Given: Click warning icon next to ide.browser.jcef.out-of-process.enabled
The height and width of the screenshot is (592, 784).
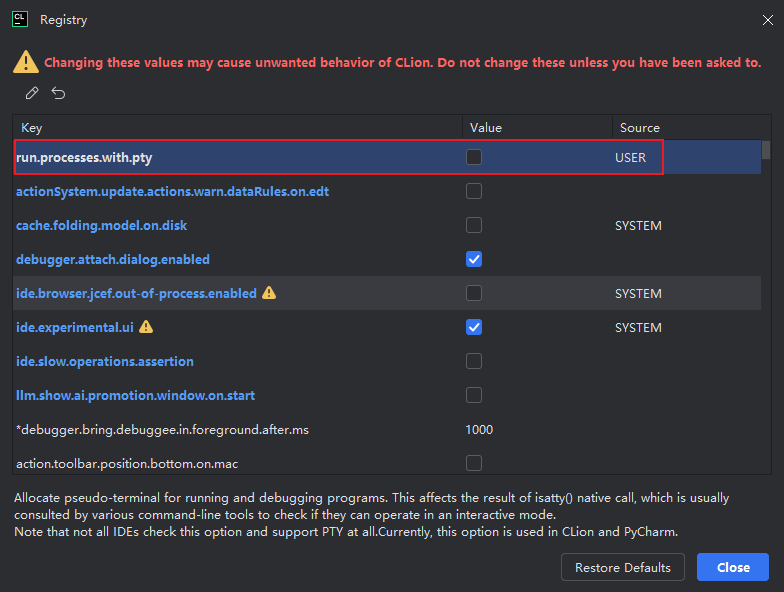Looking at the screenshot, I should click(269, 293).
